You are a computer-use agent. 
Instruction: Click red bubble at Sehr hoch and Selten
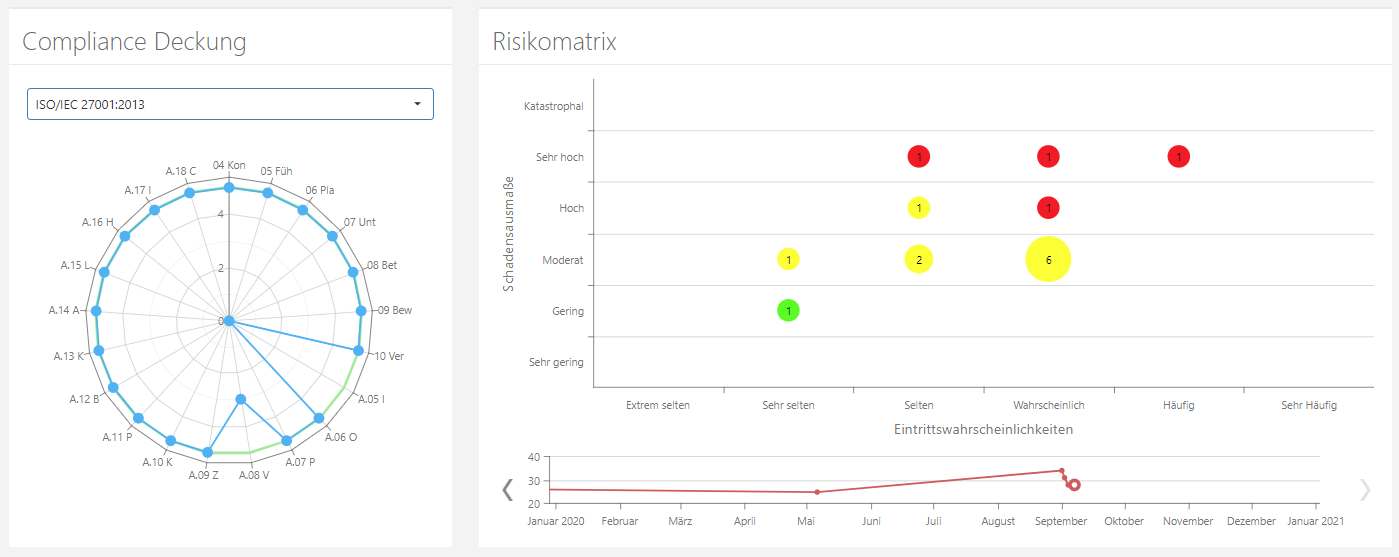tap(918, 157)
